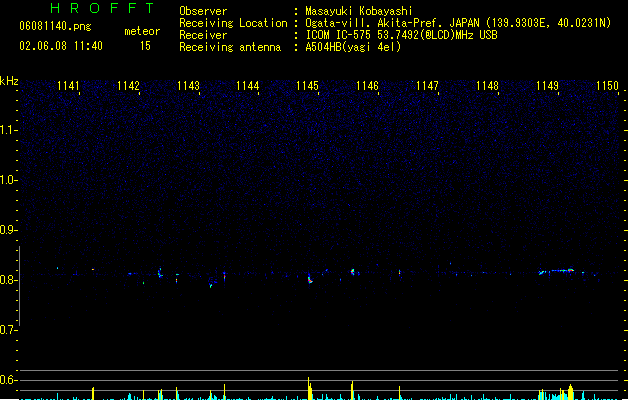Viewport: 629px width, 400px height.
Task: Click the 1142 time marker
Action: pos(128,86)
